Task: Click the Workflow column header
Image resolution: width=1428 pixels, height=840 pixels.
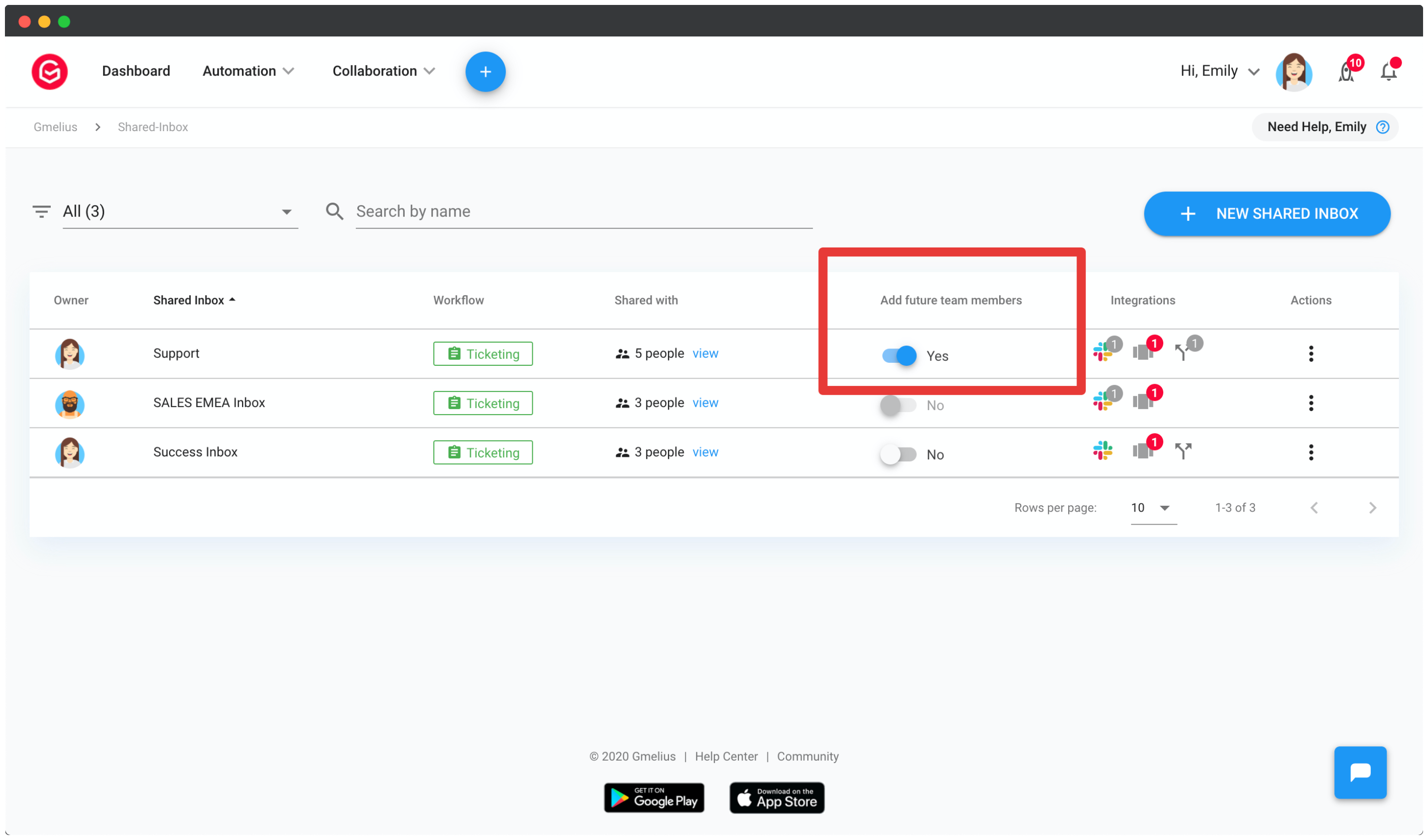Action: click(458, 300)
